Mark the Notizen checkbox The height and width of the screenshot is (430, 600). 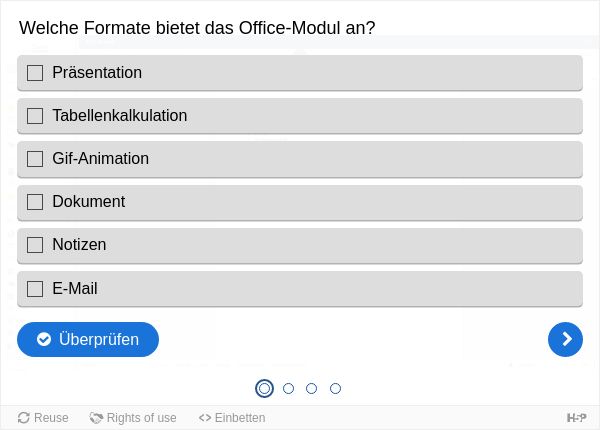35,245
